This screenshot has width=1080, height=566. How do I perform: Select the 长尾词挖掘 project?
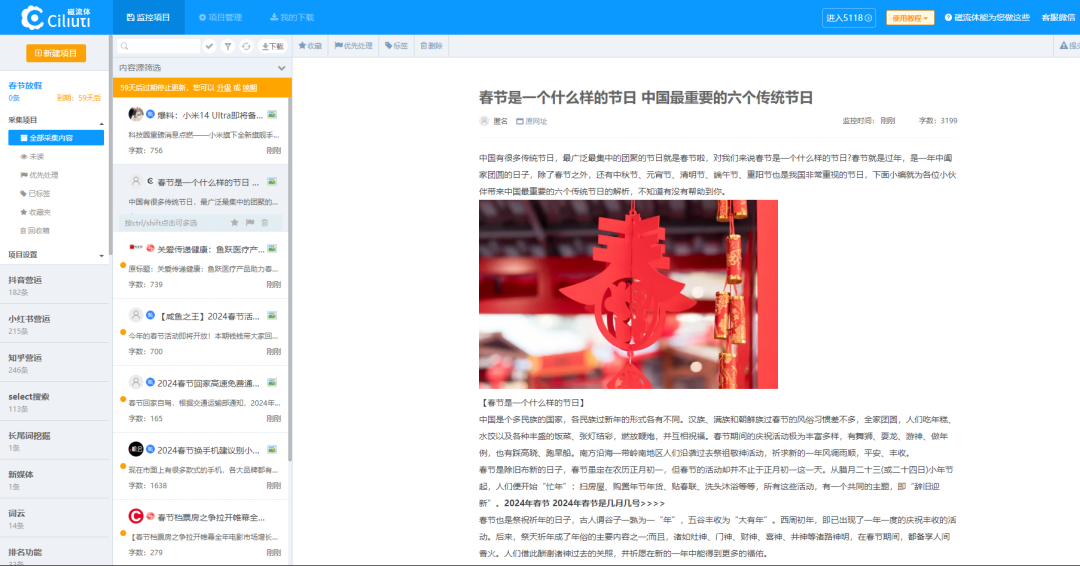pyautogui.click(x=54, y=441)
